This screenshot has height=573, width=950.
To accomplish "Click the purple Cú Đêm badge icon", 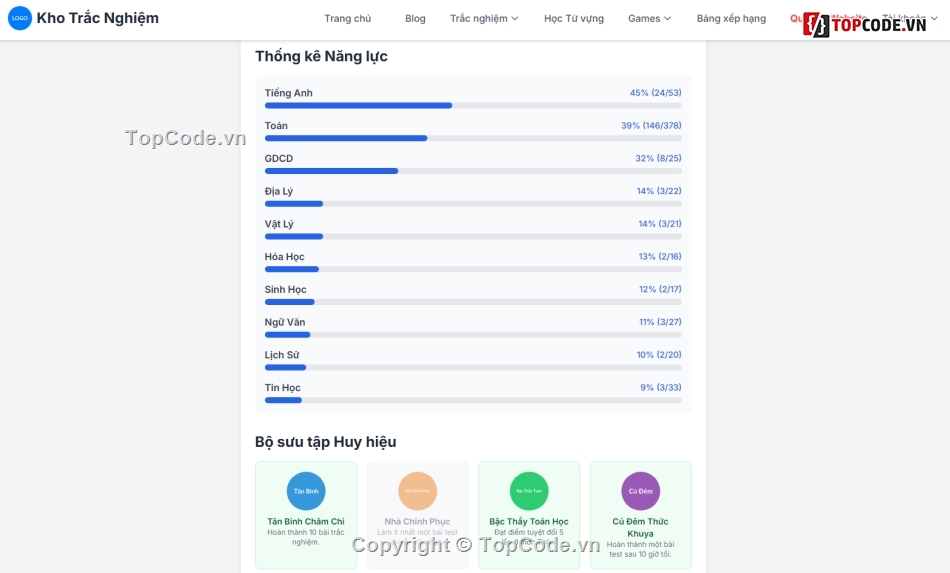I will [640, 491].
